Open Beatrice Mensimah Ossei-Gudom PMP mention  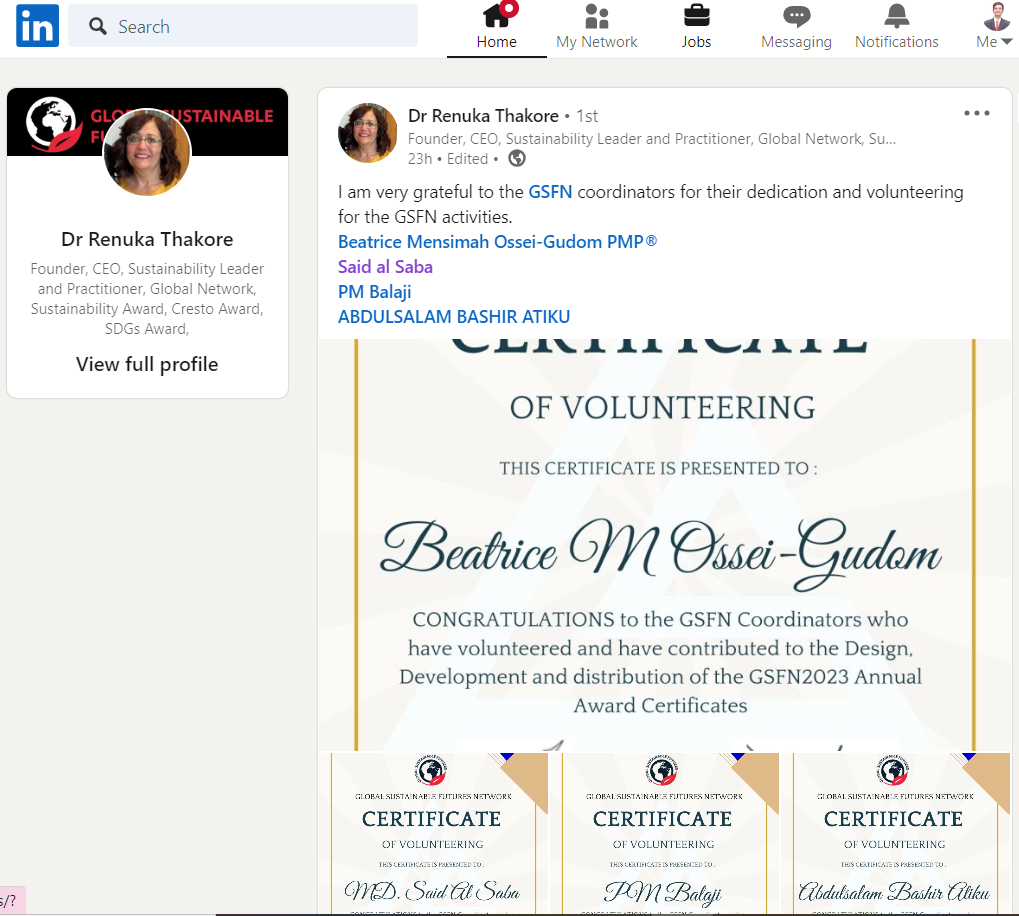497,242
